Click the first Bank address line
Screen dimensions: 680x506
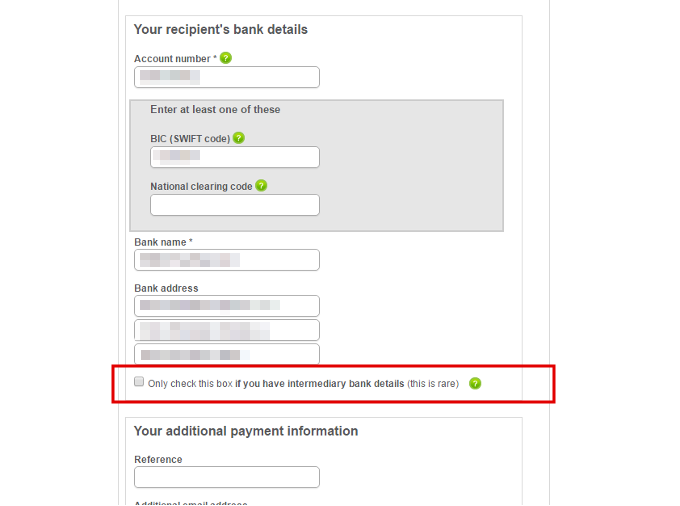click(227, 306)
